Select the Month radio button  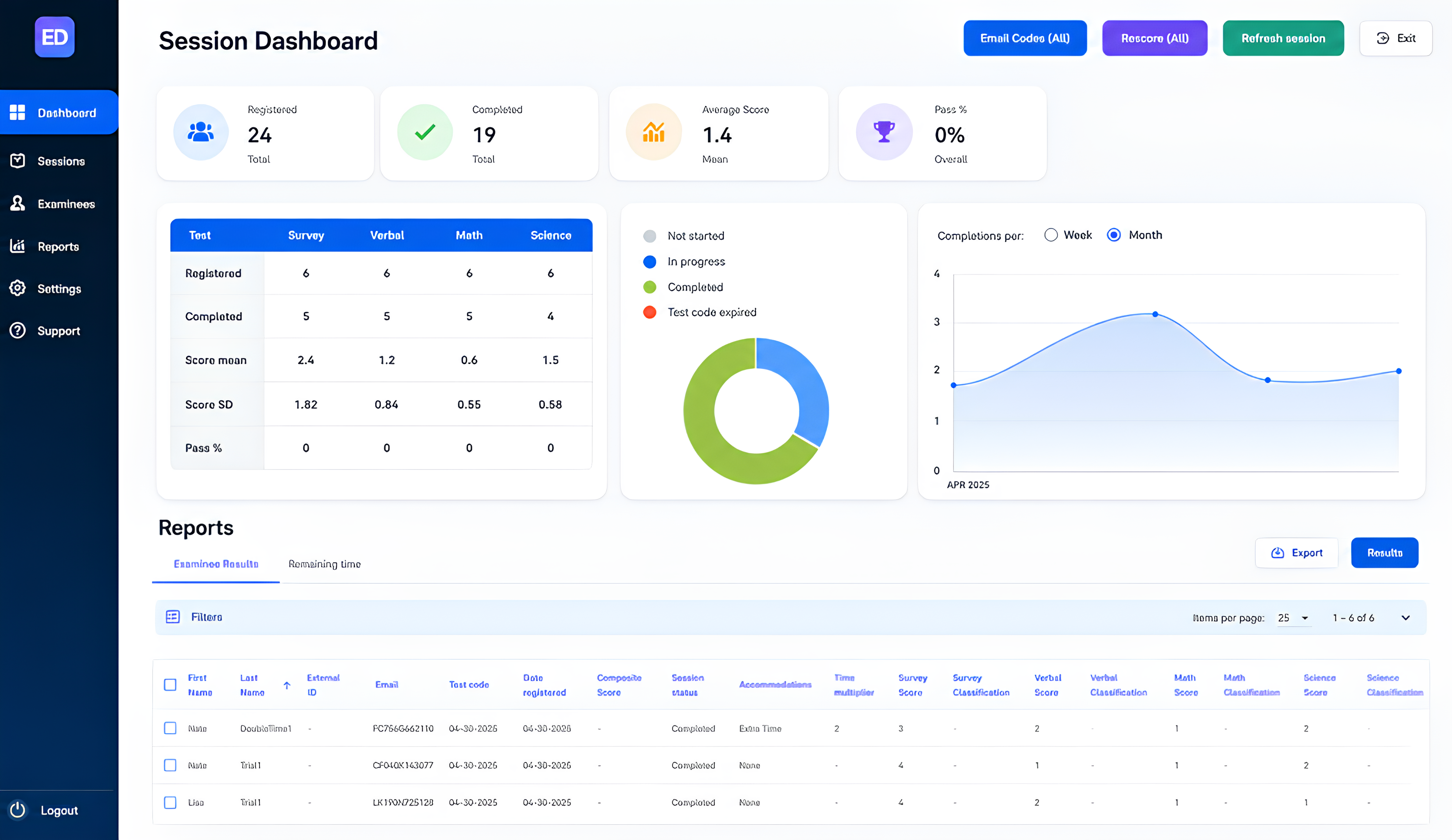click(1114, 235)
